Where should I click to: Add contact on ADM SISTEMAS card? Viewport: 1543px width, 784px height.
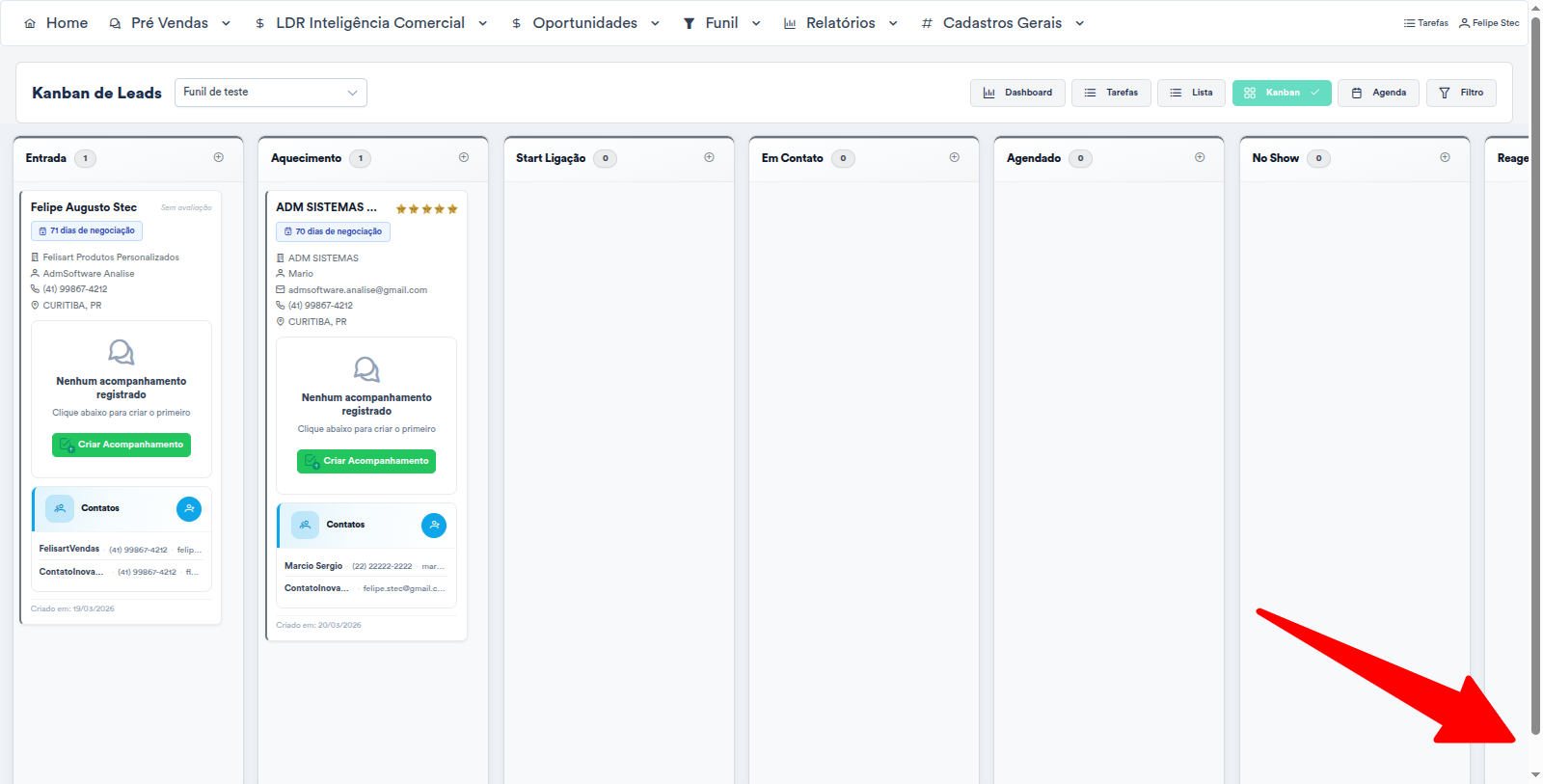pyautogui.click(x=434, y=525)
